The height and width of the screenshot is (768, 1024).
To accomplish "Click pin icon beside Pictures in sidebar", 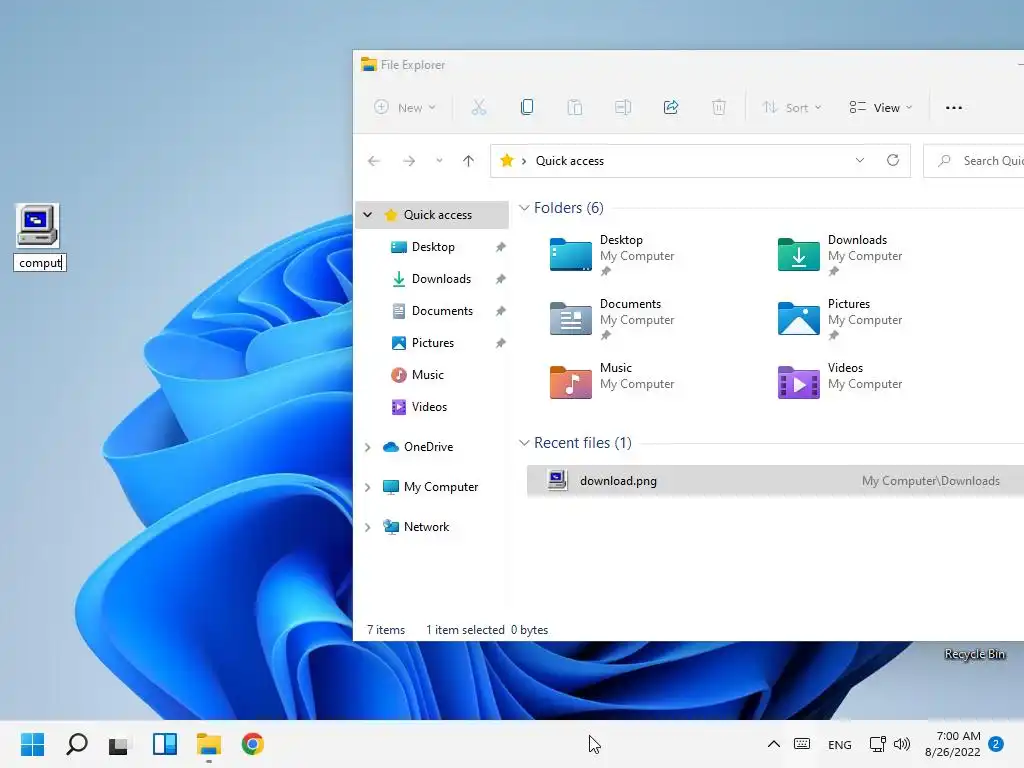I will click(x=500, y=343).
